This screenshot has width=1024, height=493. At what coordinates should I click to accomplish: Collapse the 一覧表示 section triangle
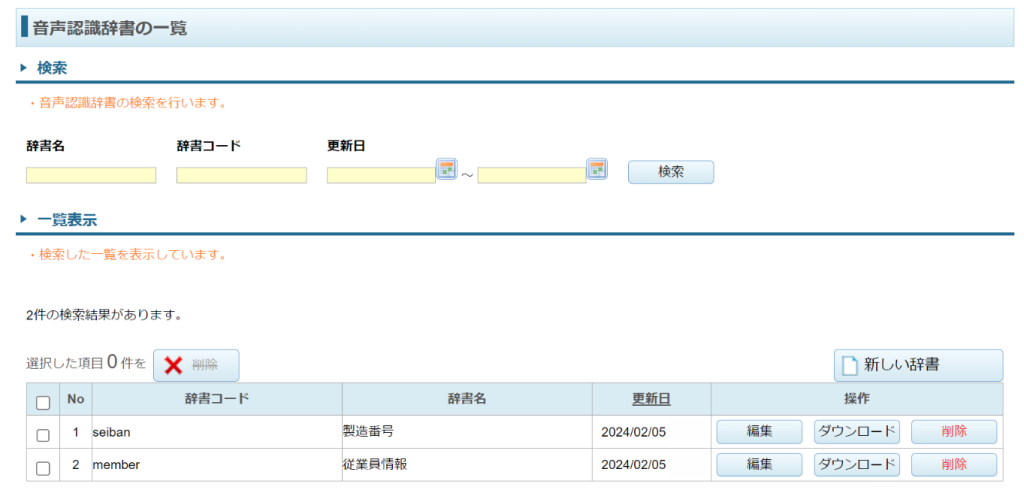click(x=23, y=219)
